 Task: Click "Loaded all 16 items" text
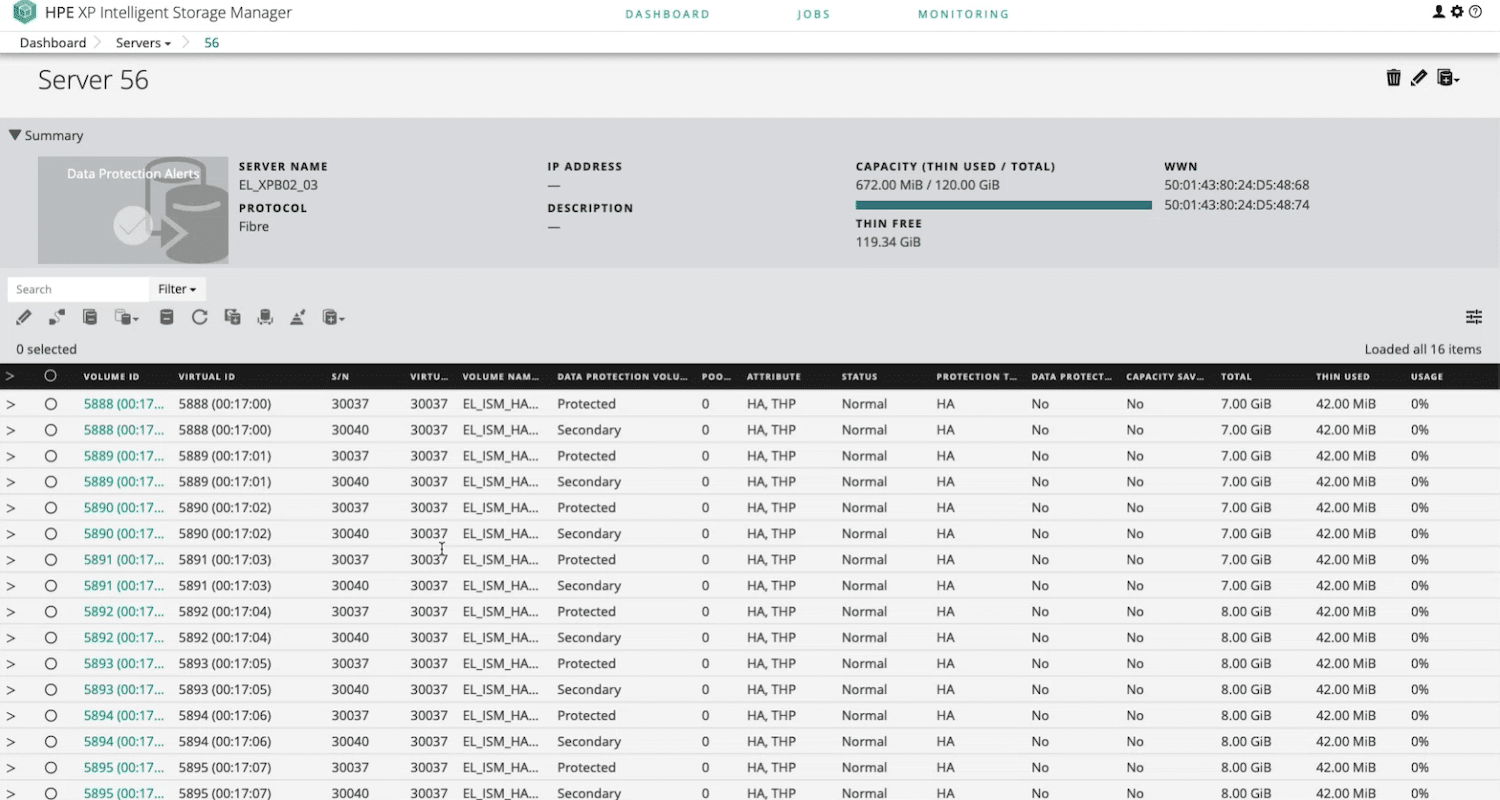(1423, 349)
